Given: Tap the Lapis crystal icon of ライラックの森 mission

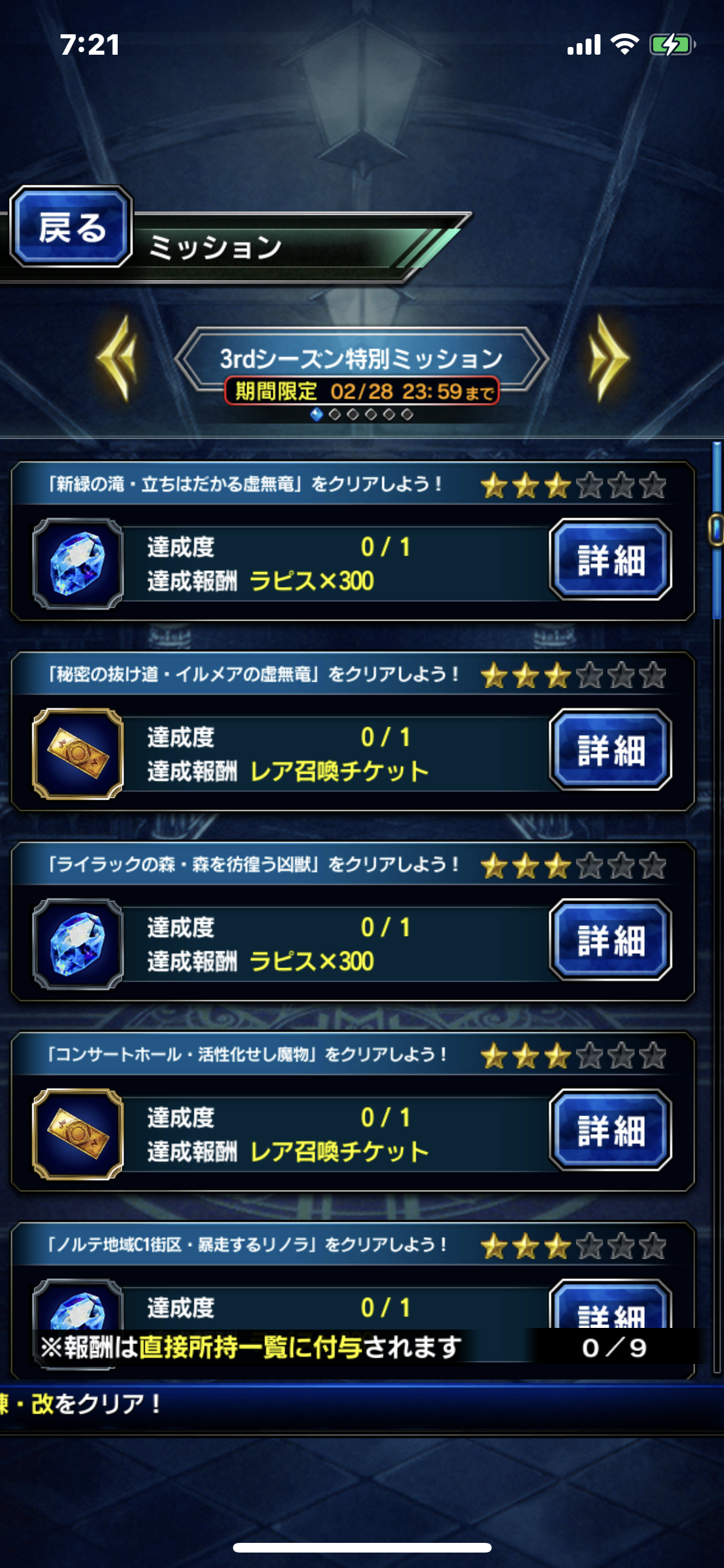Looking at the screenshot, I should pos(78,944).
